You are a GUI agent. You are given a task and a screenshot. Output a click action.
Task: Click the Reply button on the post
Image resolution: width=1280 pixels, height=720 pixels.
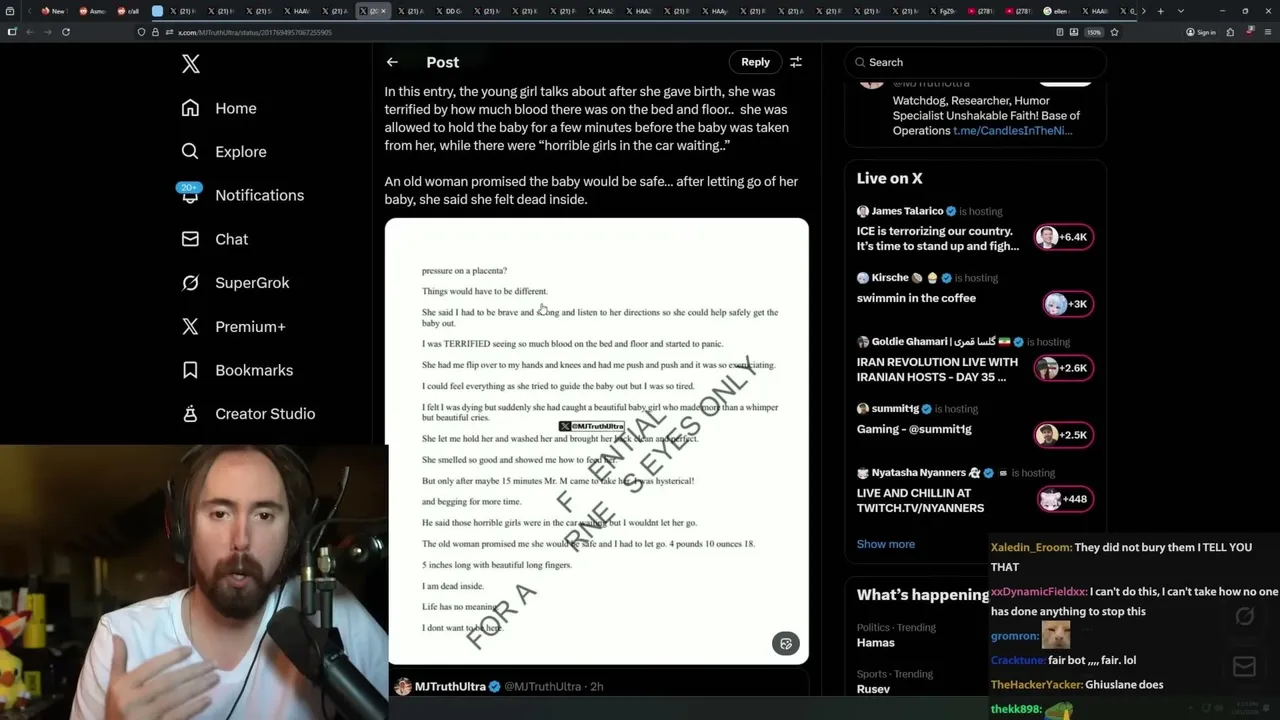point(755,62)
